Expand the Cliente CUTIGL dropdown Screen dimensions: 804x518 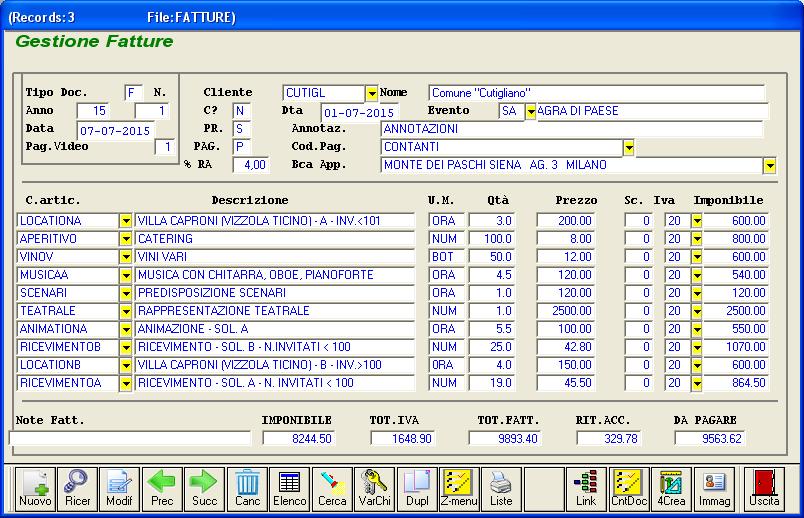click(372, 93)
